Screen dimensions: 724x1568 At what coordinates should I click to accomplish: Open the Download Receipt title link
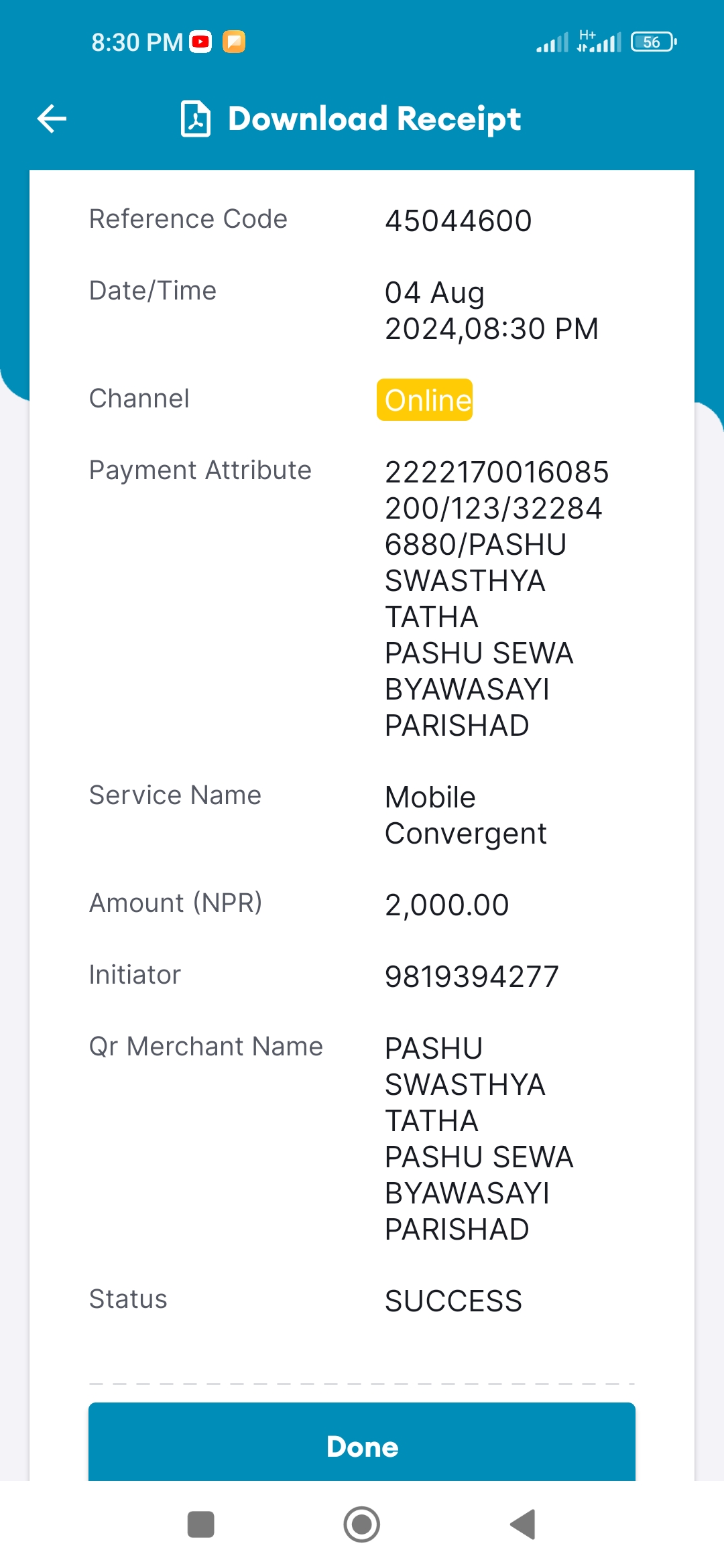click(x=374, y=119)
